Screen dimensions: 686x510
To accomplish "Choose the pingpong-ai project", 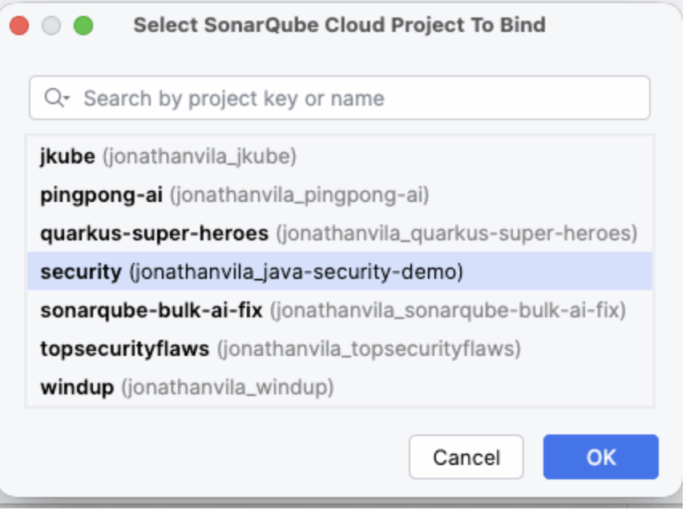I will click(x=103, y=195).
